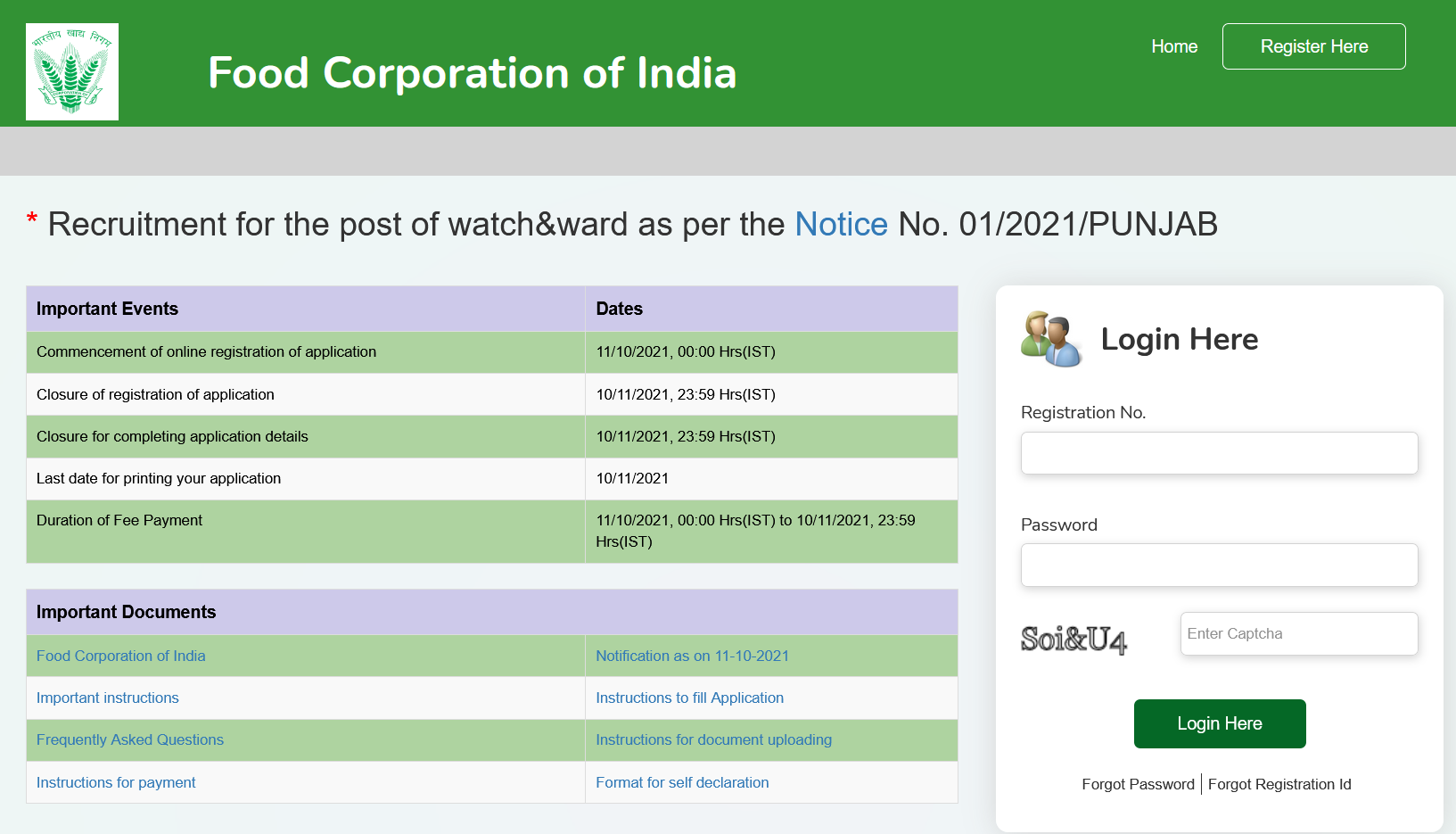The height and width of the screenshot is (834, 1456).
Task: Click the Food Corporation of India logo
Action: 72,71
